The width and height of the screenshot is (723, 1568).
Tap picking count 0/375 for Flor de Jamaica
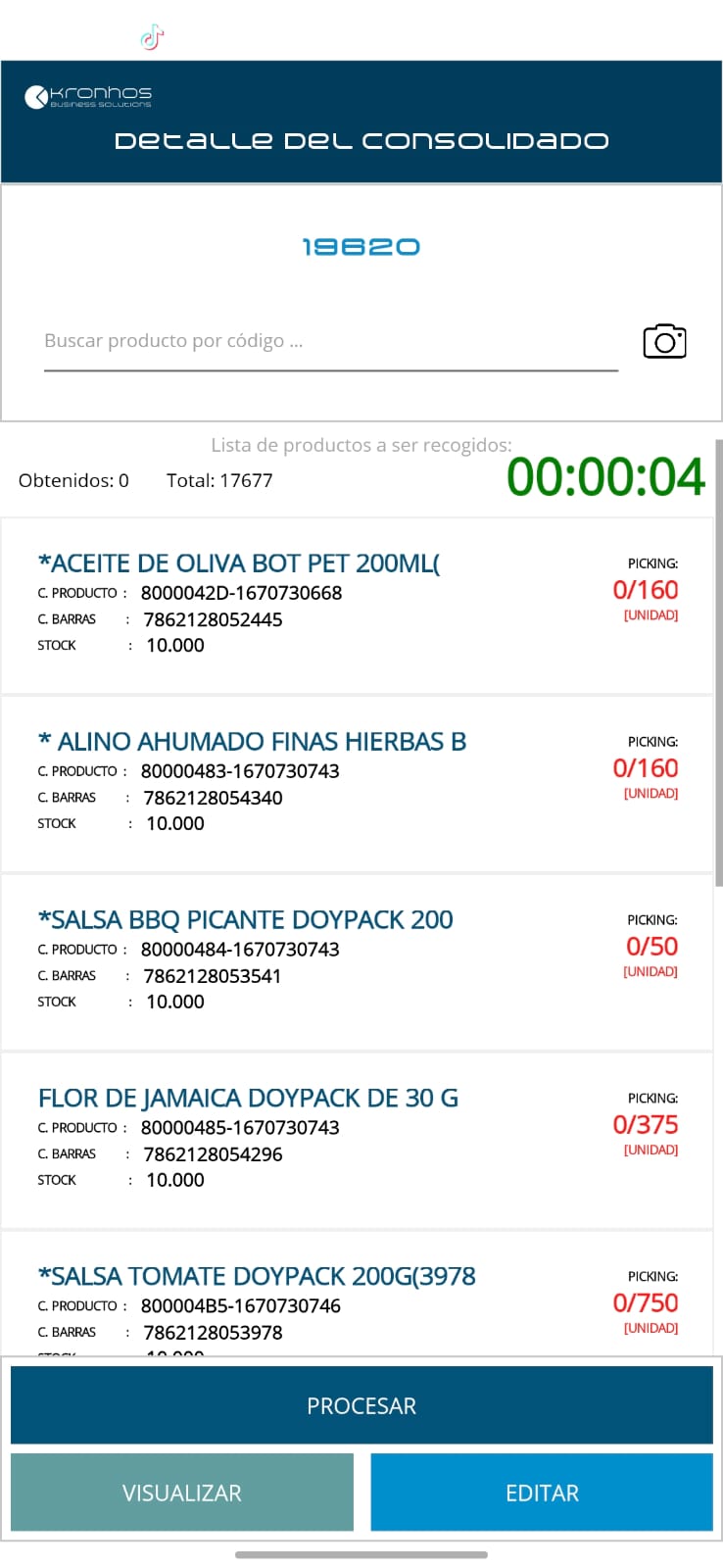tap(646, 1125)
